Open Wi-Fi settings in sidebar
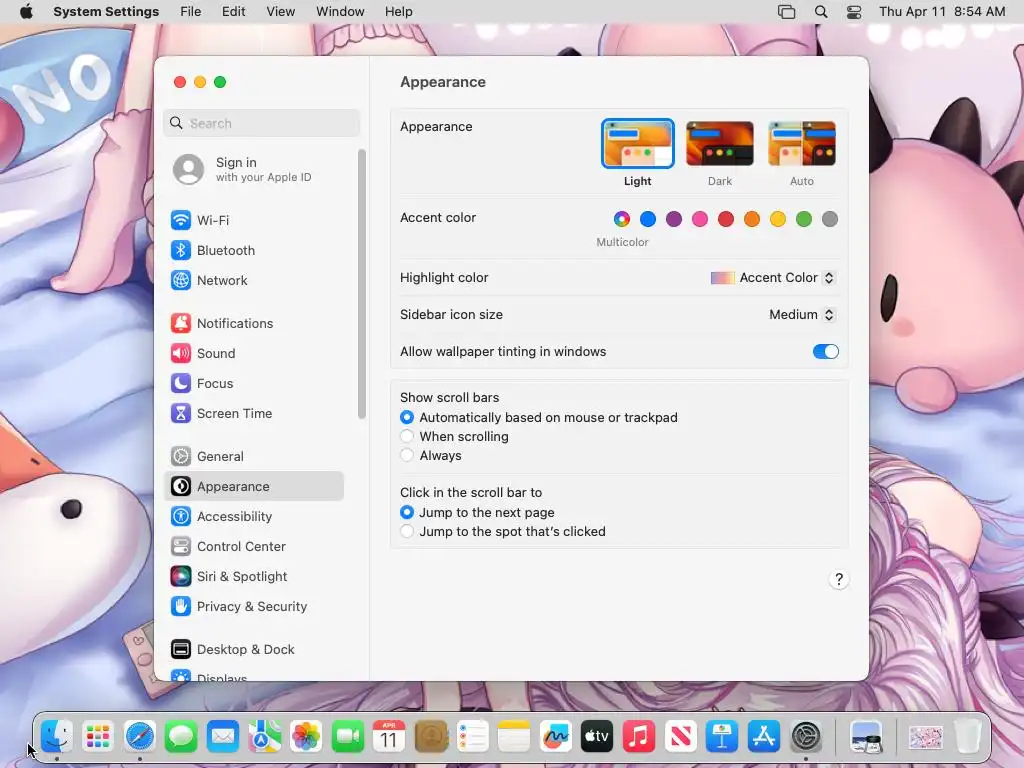Image resolution: width=1024 pixels, height=768 pixels. tap(253, 220)
